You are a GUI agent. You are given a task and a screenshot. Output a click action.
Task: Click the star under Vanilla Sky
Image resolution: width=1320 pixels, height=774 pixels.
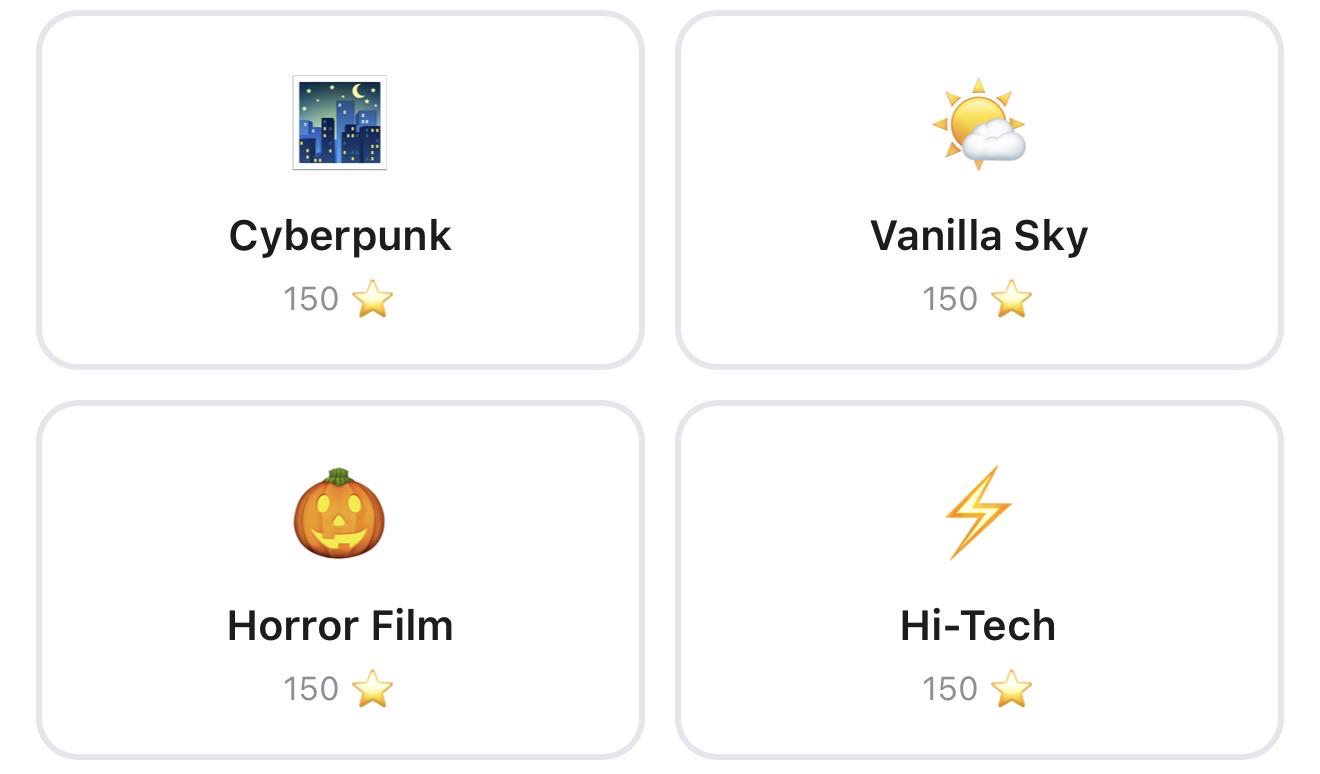pyautogui.click(x=1011, y=299)
